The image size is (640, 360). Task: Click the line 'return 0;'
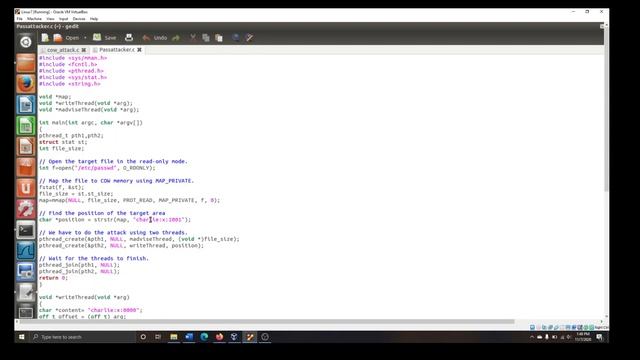(53, 278)
